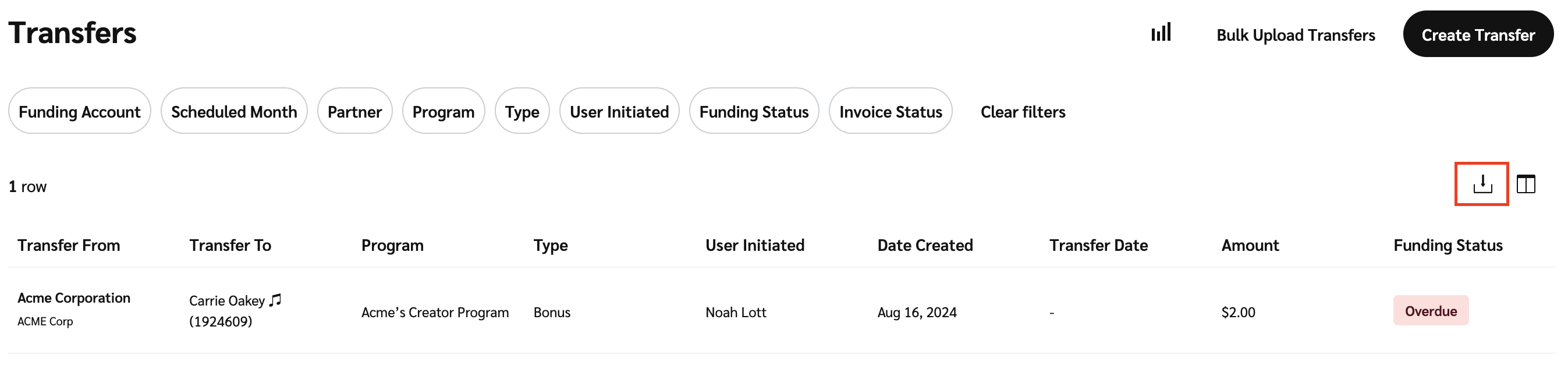
Task: Click the Date Created column header
Action: [925, 246]
